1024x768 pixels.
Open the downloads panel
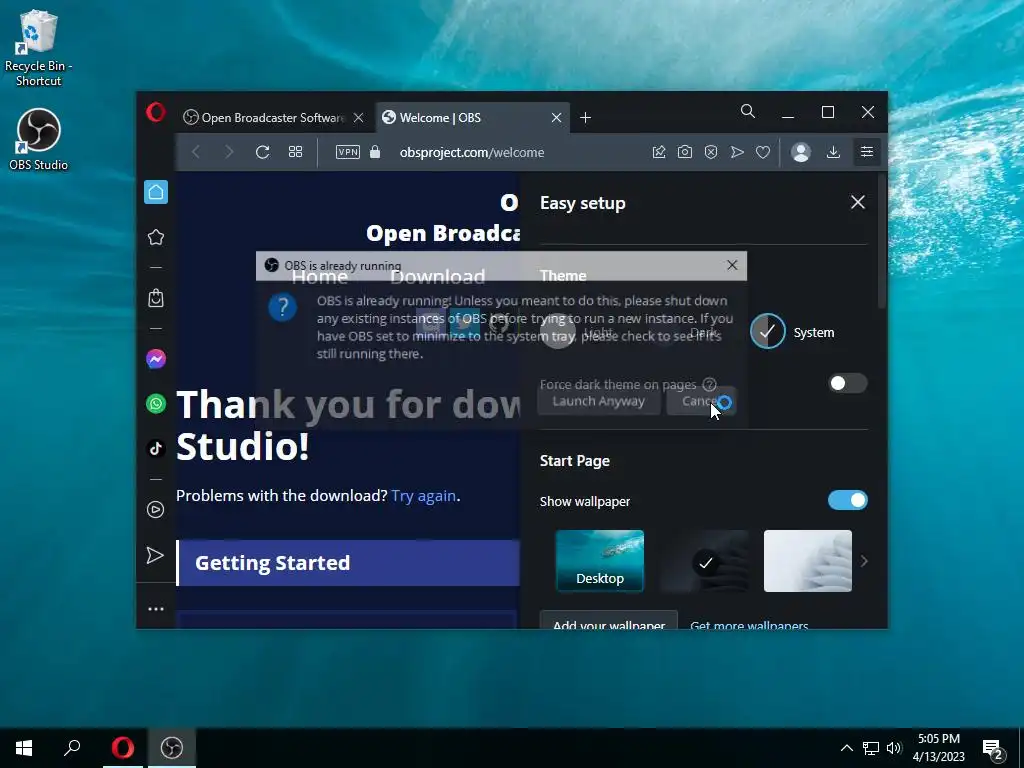pos(833,152)
